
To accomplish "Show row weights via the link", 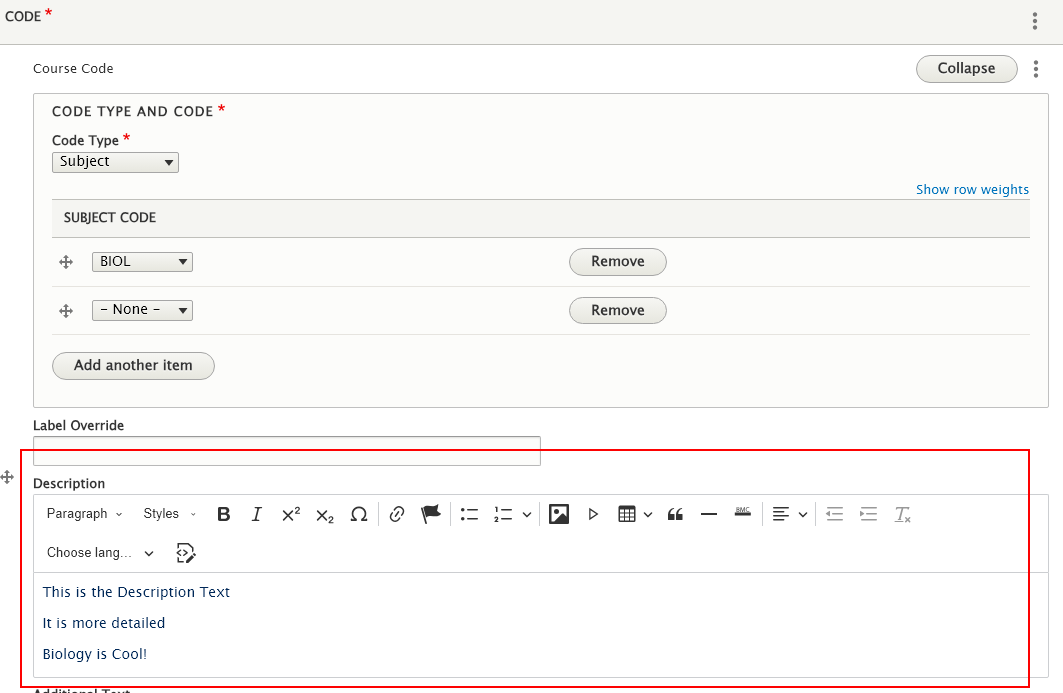I will point(972,189).
